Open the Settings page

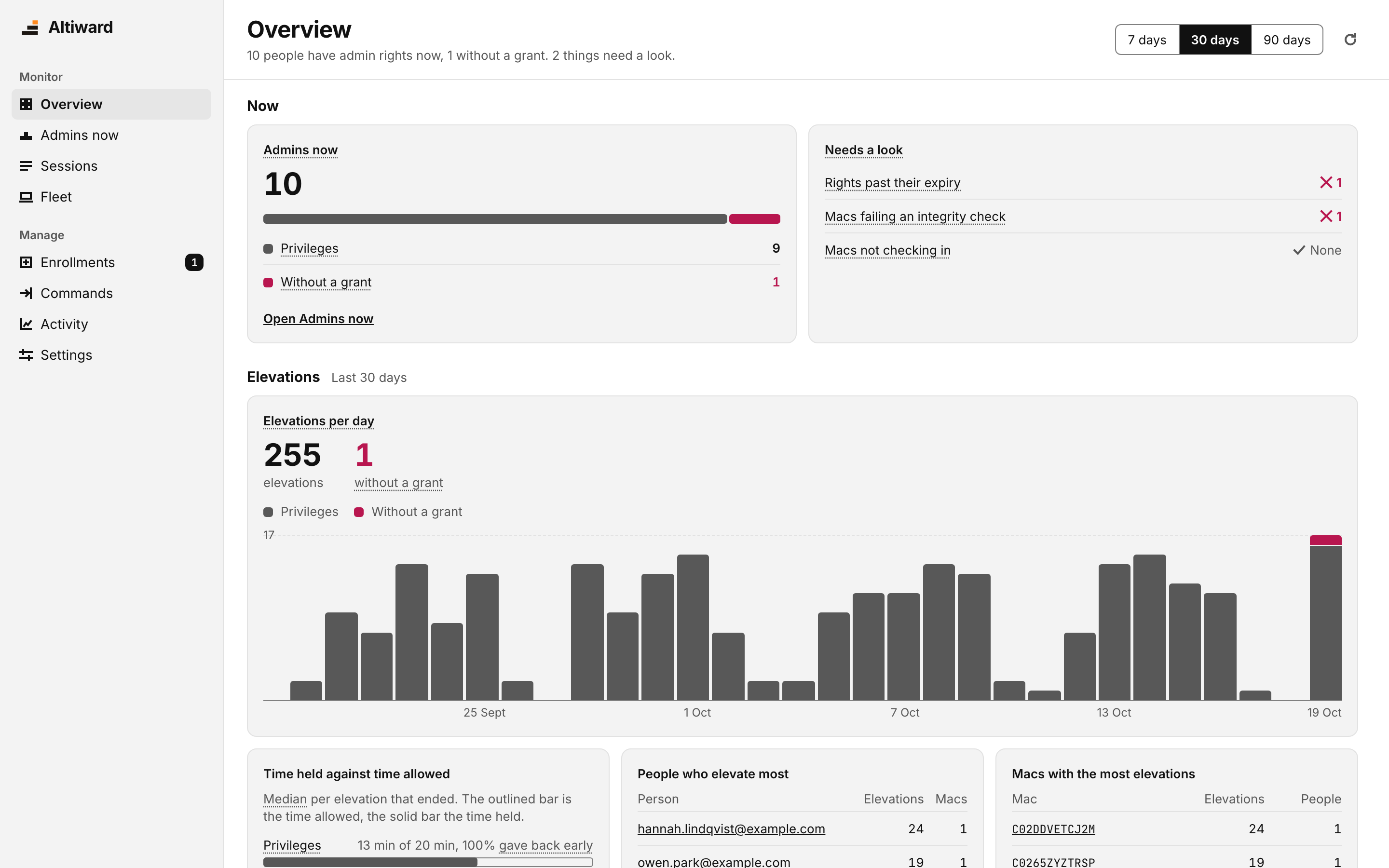click(111, 355)
